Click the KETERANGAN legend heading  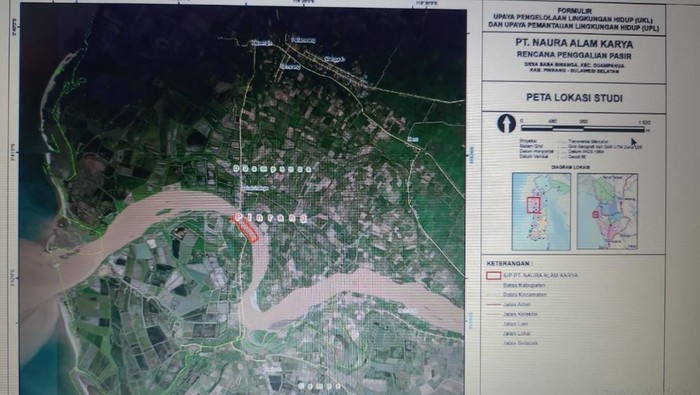pyautogui.click(x=509, y=263)
